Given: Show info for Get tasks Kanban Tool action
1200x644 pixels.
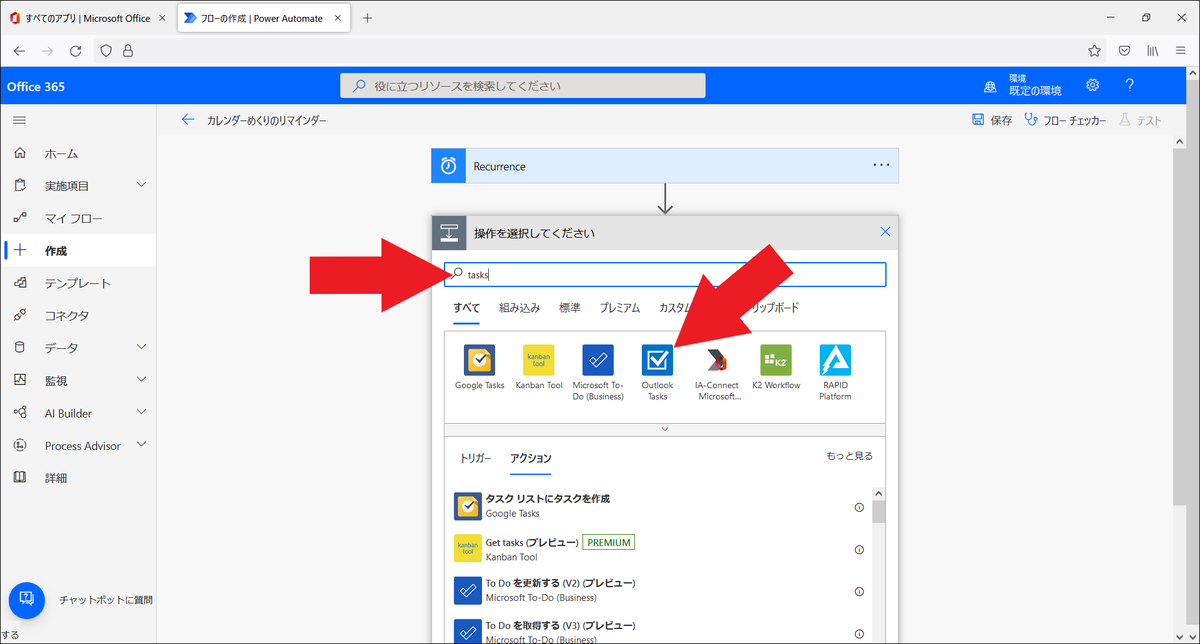Looking at the screenshot, I should point(859,549).
